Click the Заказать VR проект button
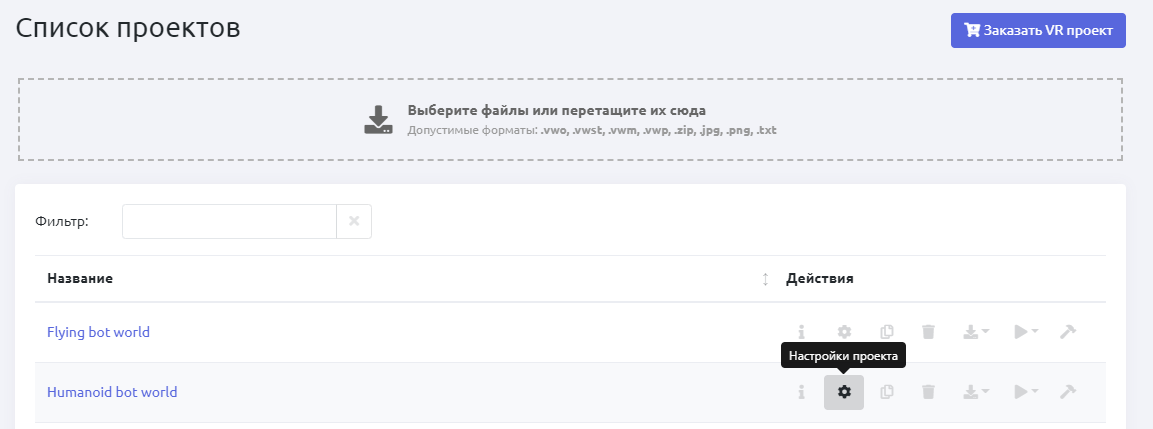The width and height of the screenshot is (1153, 429). pyautogui.click(x=1038, y=30)
